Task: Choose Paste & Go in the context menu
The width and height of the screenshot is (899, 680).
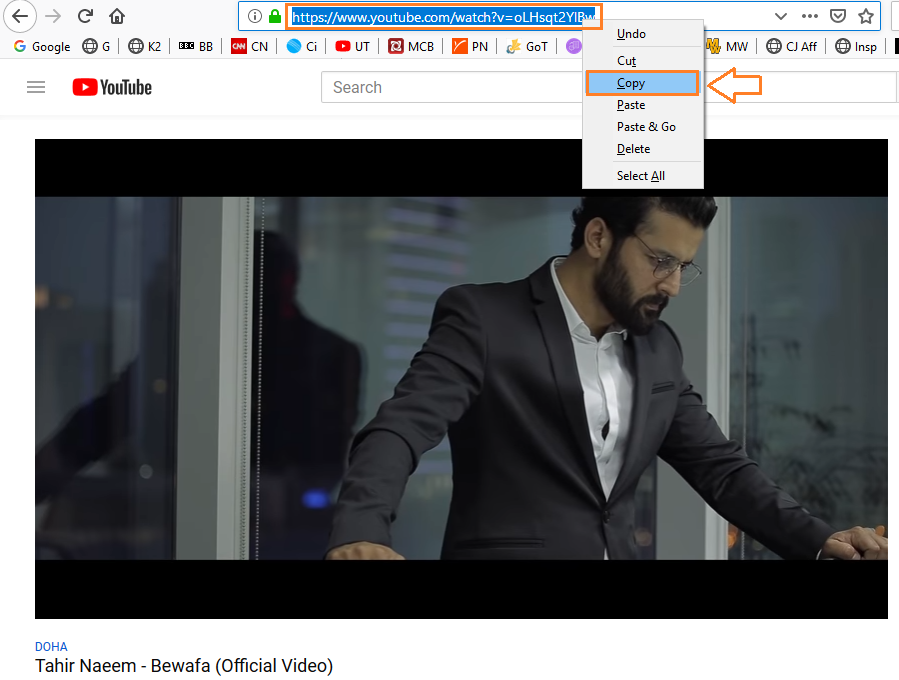Action: pos(643,127)
